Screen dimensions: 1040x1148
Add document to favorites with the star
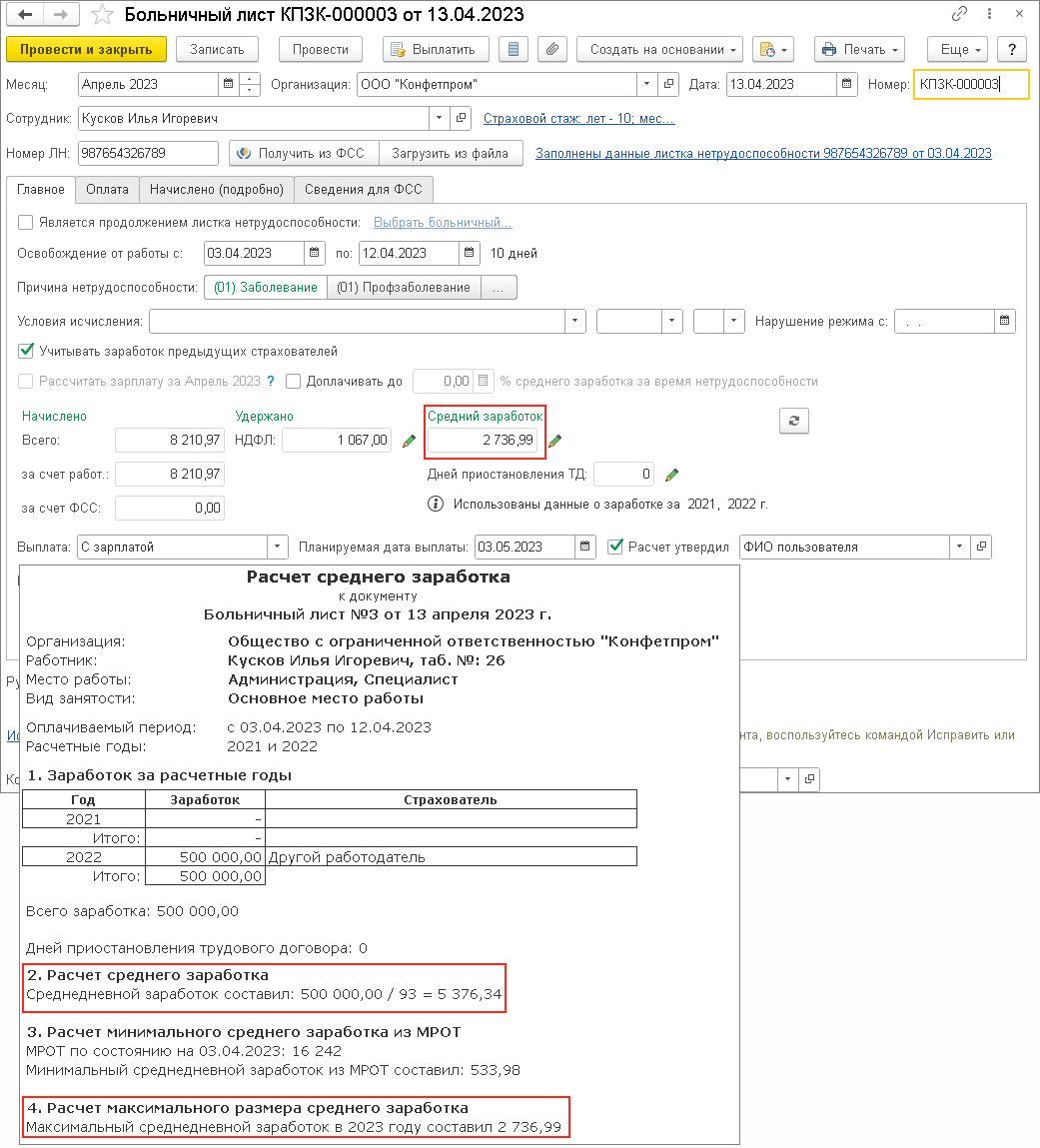click(103, 15)
